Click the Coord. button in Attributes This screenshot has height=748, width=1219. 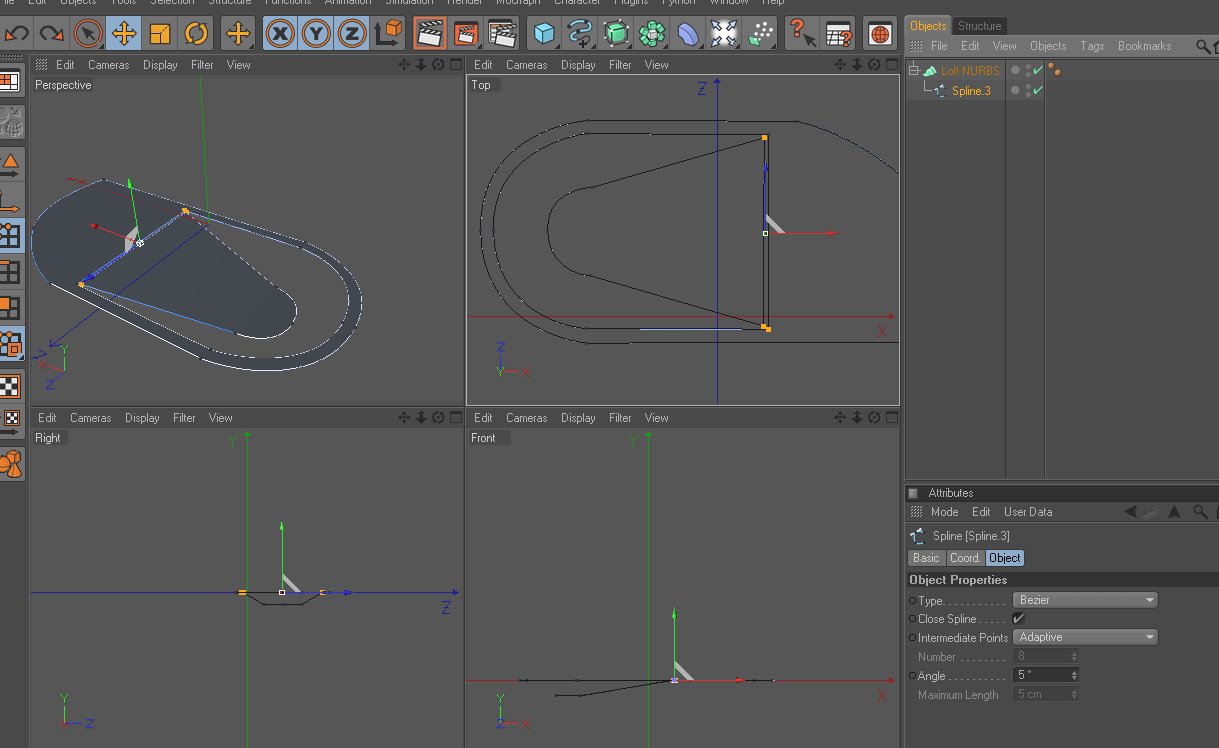tap(965, 558)
